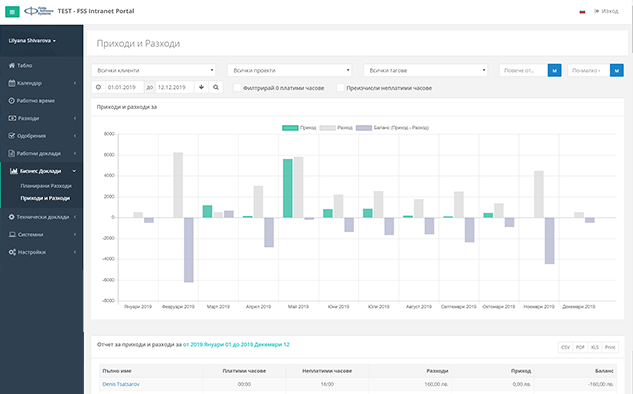This screenshot has height=394, width=633.
Task: Open the Всички клиенти dropdown
Action: 153,70
